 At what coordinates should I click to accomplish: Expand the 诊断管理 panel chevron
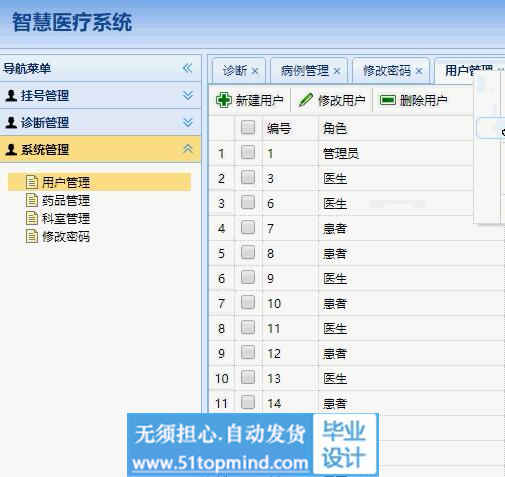coord(188,123)
